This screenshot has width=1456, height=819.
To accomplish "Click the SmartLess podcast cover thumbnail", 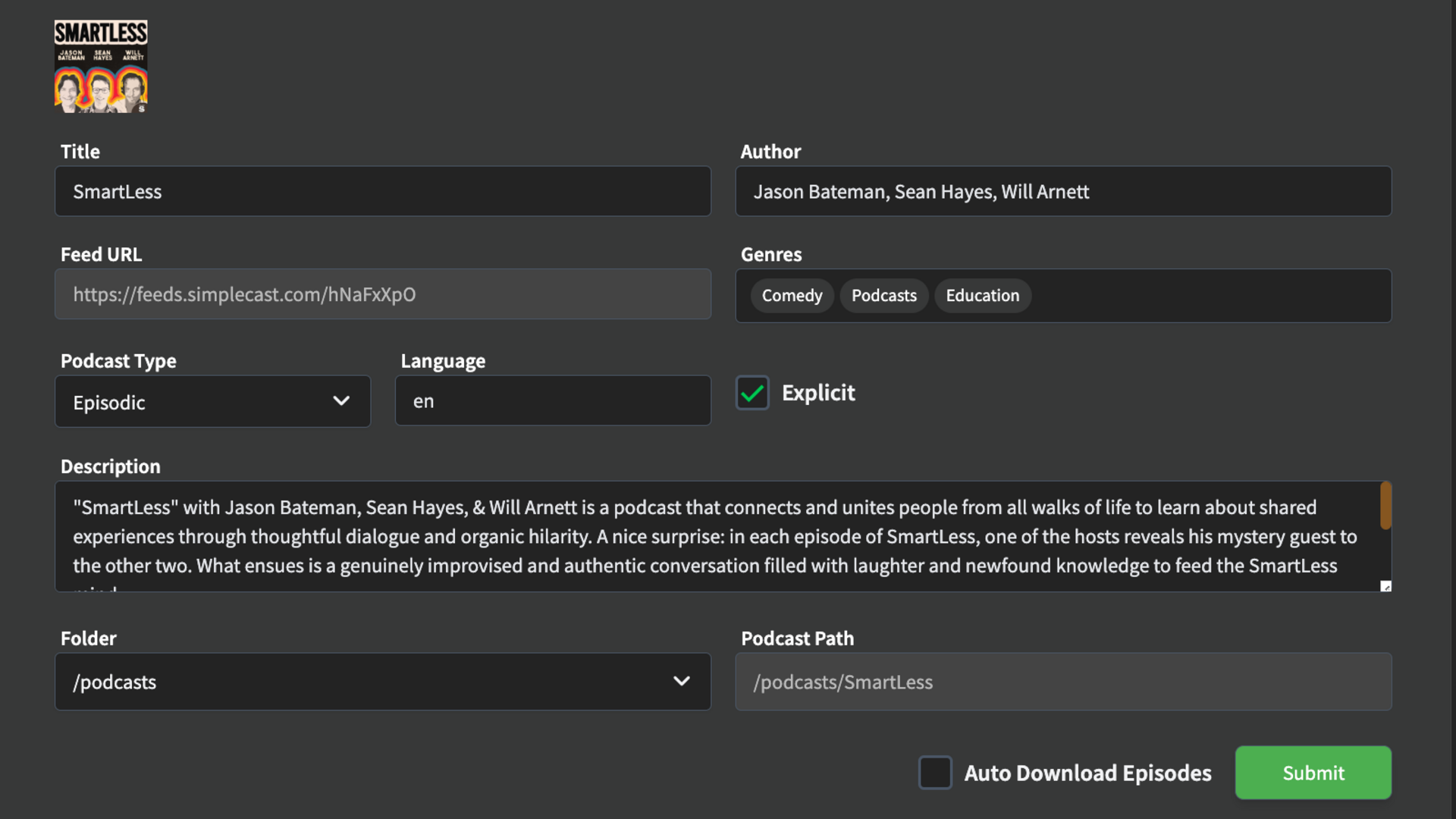I will pos(101,67).
